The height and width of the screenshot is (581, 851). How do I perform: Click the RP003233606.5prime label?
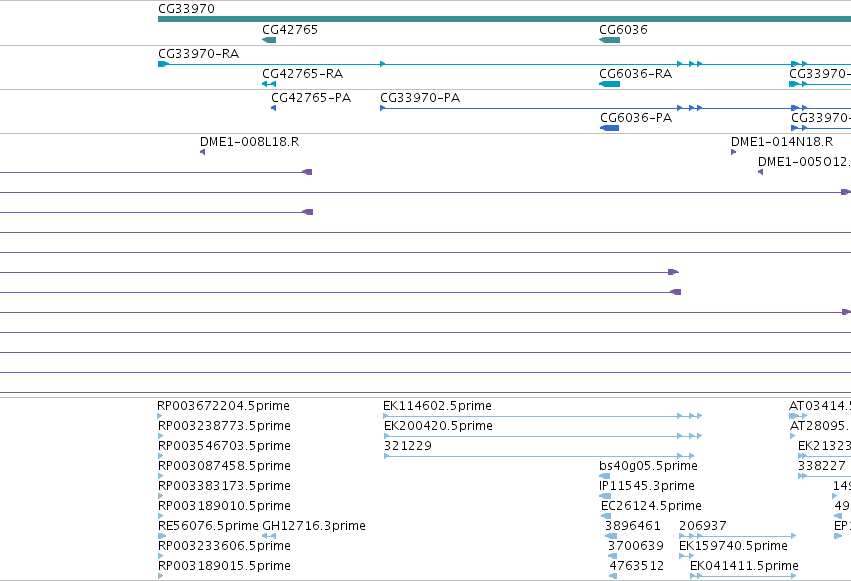pyautogui.click(x=224, y=546)
